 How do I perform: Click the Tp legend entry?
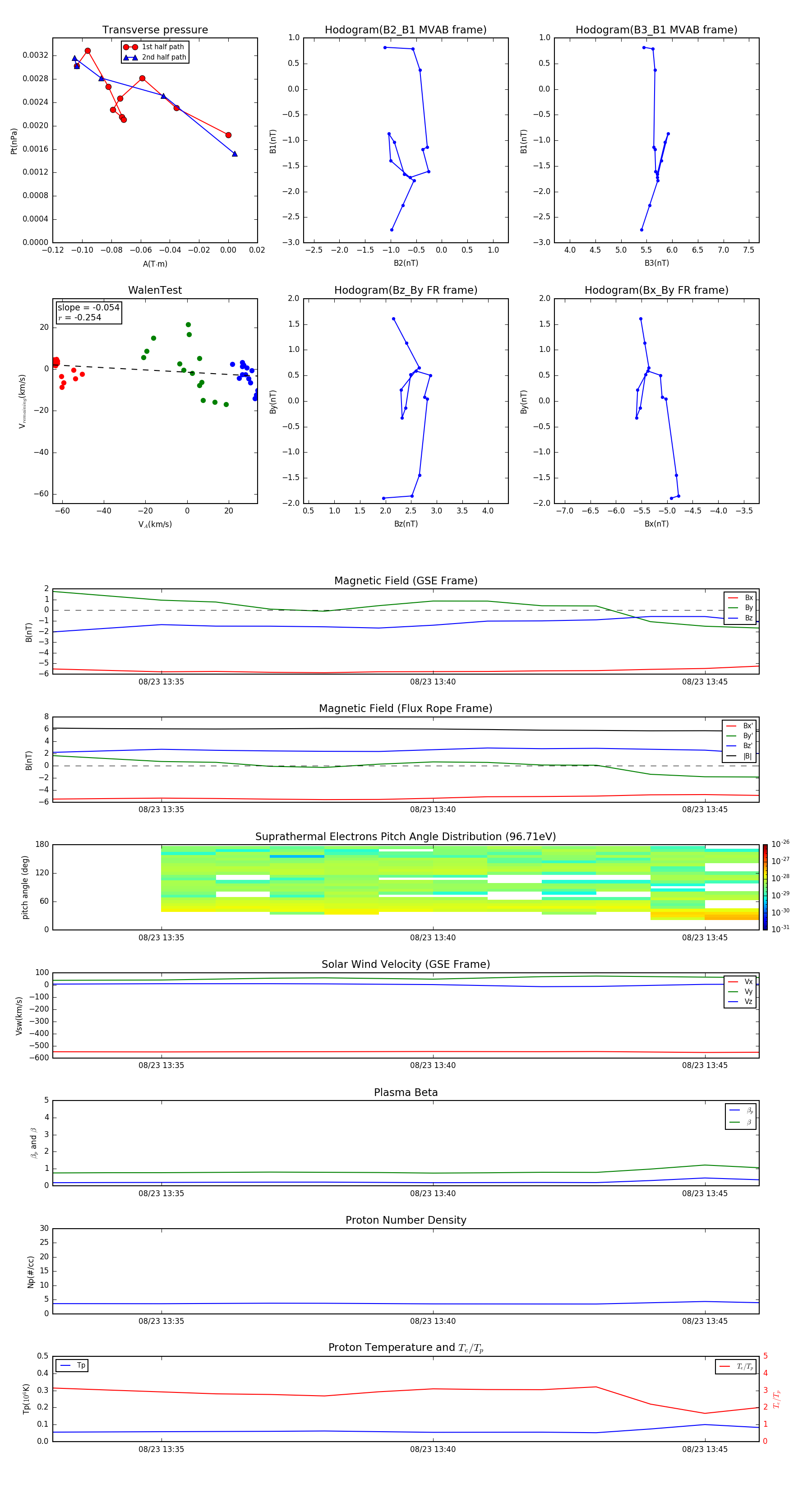tap(72, 1366)
